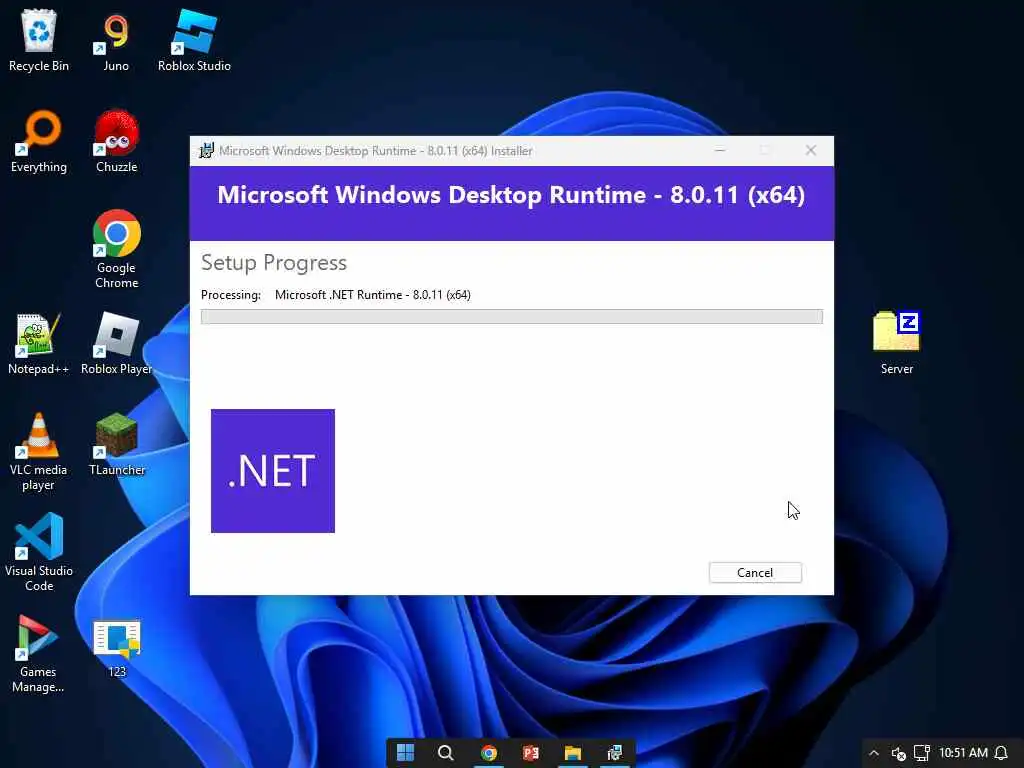
Task: Select the Google Chrome desktop shortcut
Action: click(116, 249)
